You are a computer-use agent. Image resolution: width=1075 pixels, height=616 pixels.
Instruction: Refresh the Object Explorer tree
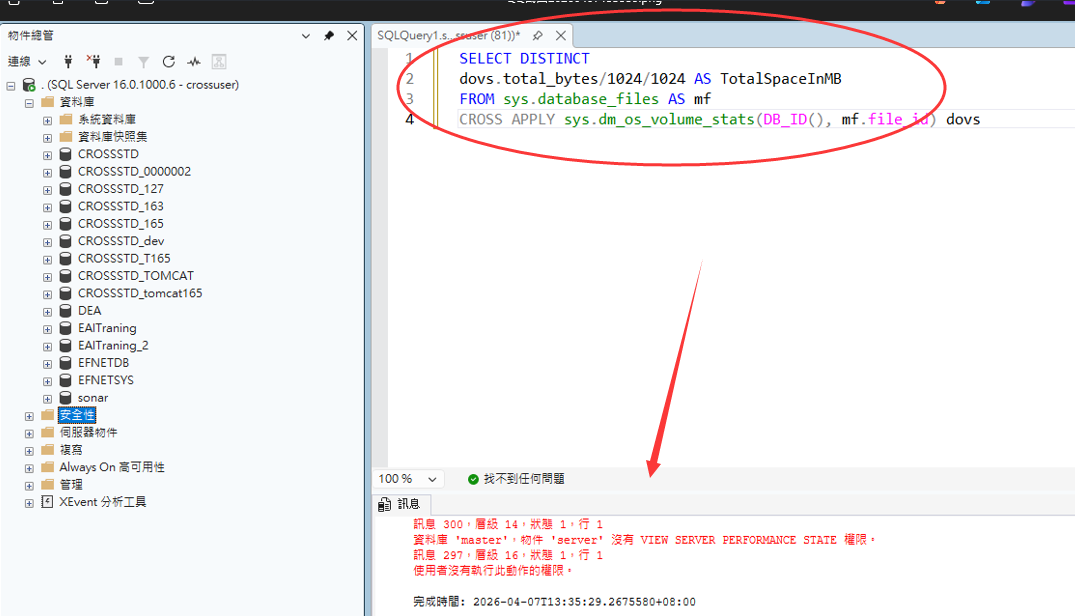coord(169,62)
